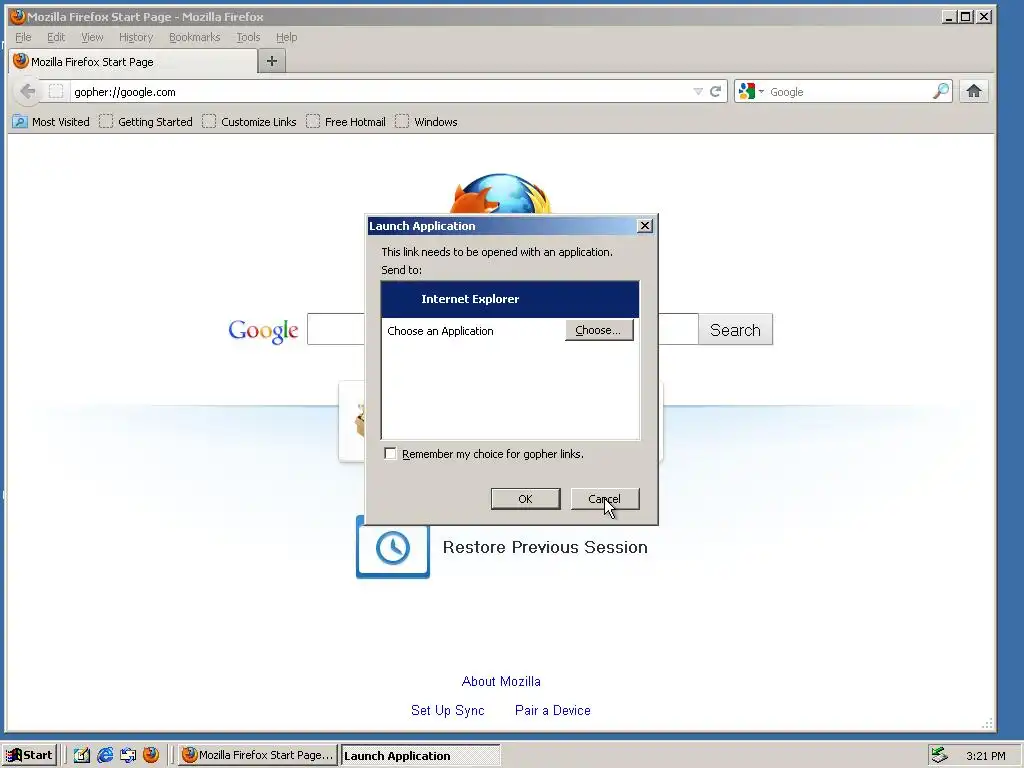Open the Windows bookmark
The width and height of the screenshot is (1024, 768).
click(x=426, y=121)
